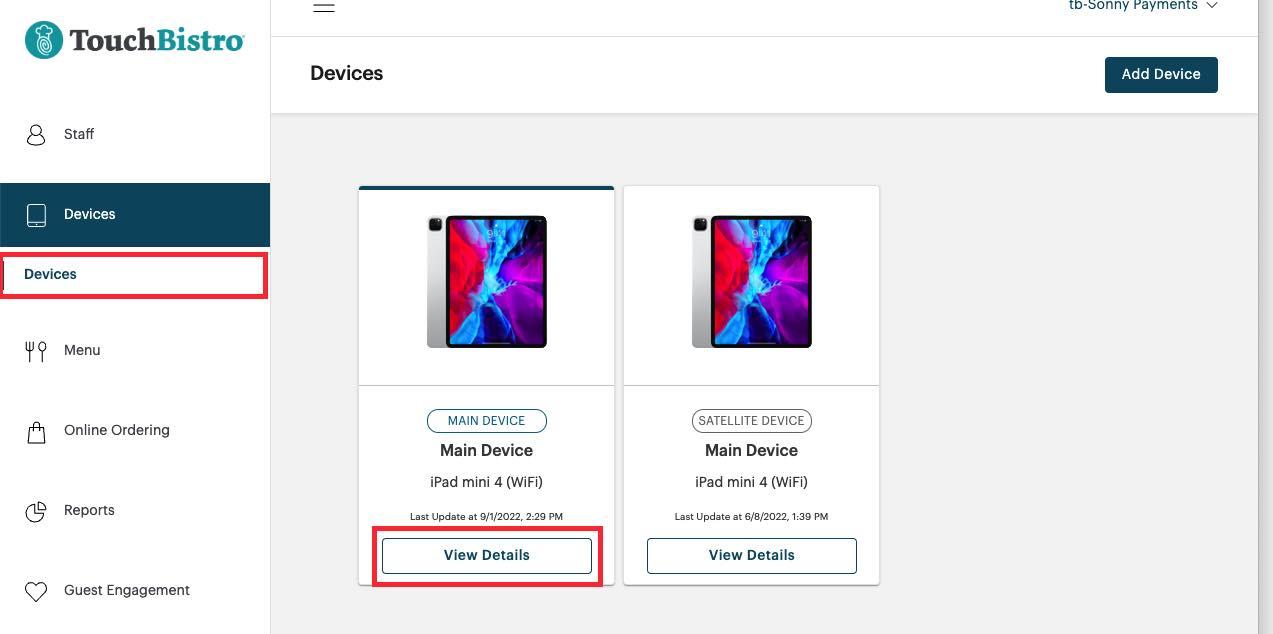Open the tb-Sonny Payments account dropdown

coord(1133,6)
